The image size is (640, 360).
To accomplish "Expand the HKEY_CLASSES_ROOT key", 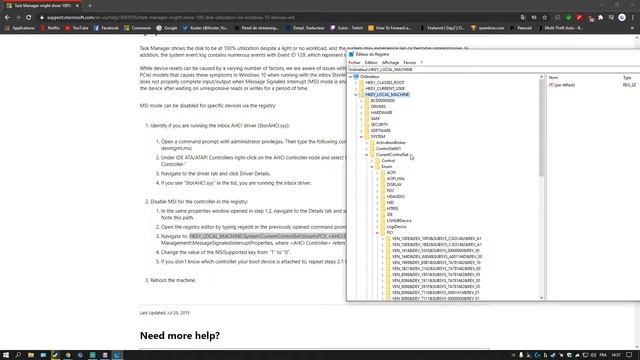I will (x=356, y=82).
